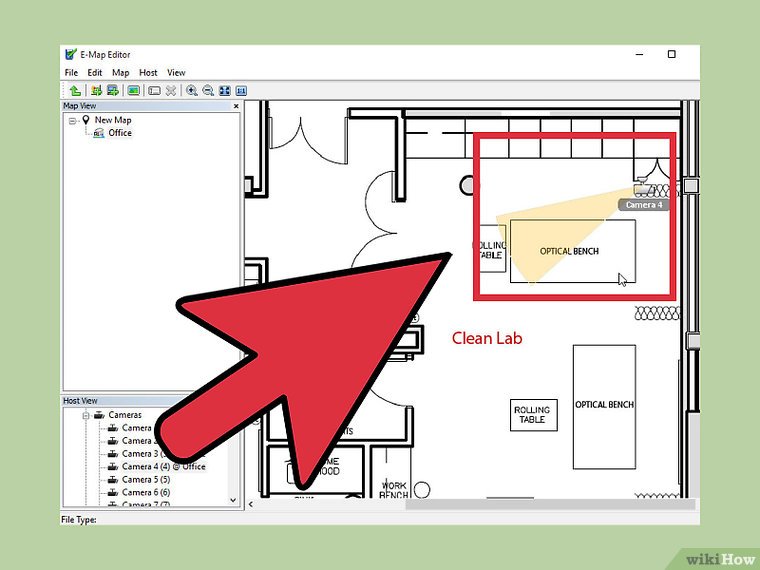The height and width of the screenshot is (570, 760).
Task: Select Camera 6 (6) in Host View
Action: click(145, 492)
